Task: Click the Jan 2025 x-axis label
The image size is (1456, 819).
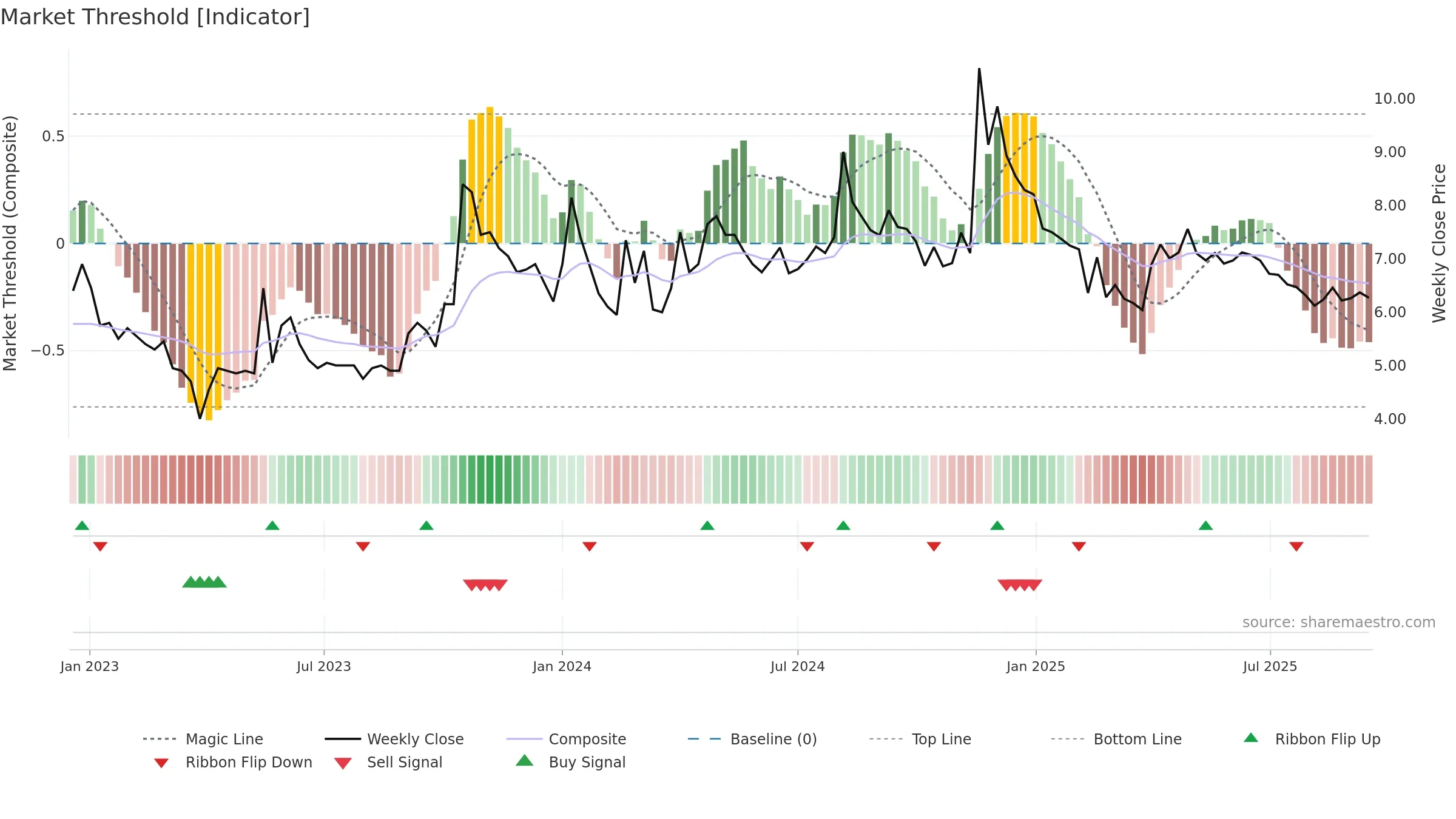Action: pos(1036,666)
